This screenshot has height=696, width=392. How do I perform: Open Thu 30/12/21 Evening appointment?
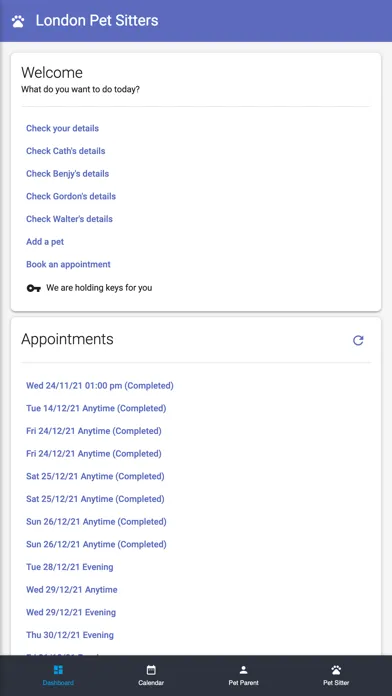click(x=70, y=635)
